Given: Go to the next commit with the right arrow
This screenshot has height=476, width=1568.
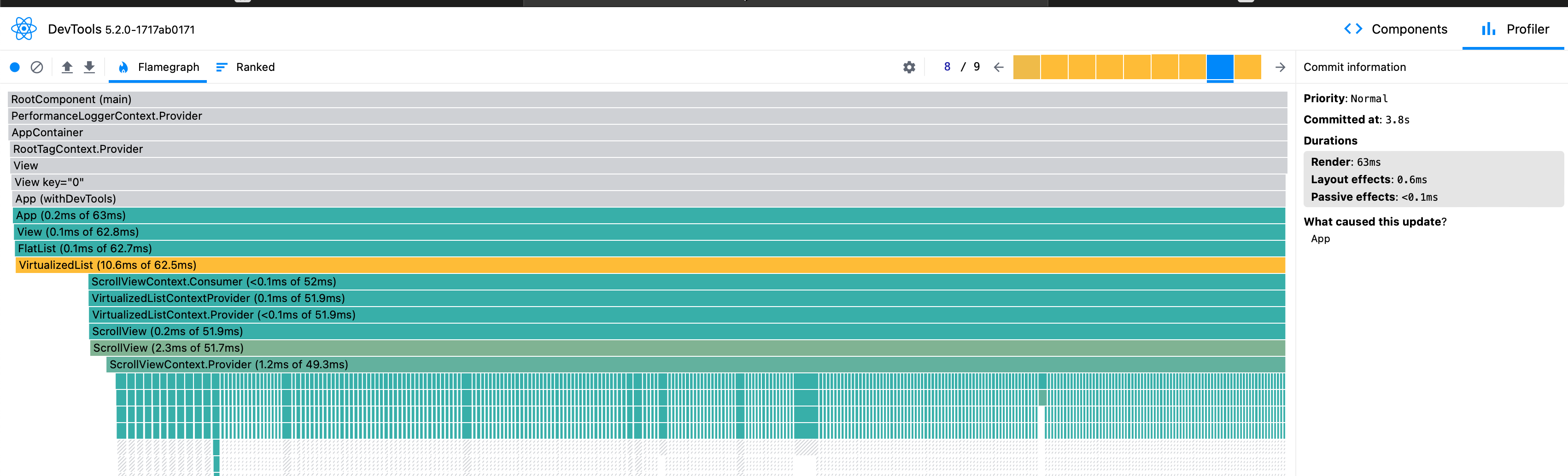Looking at the screenshot, I should (1280, 67).
